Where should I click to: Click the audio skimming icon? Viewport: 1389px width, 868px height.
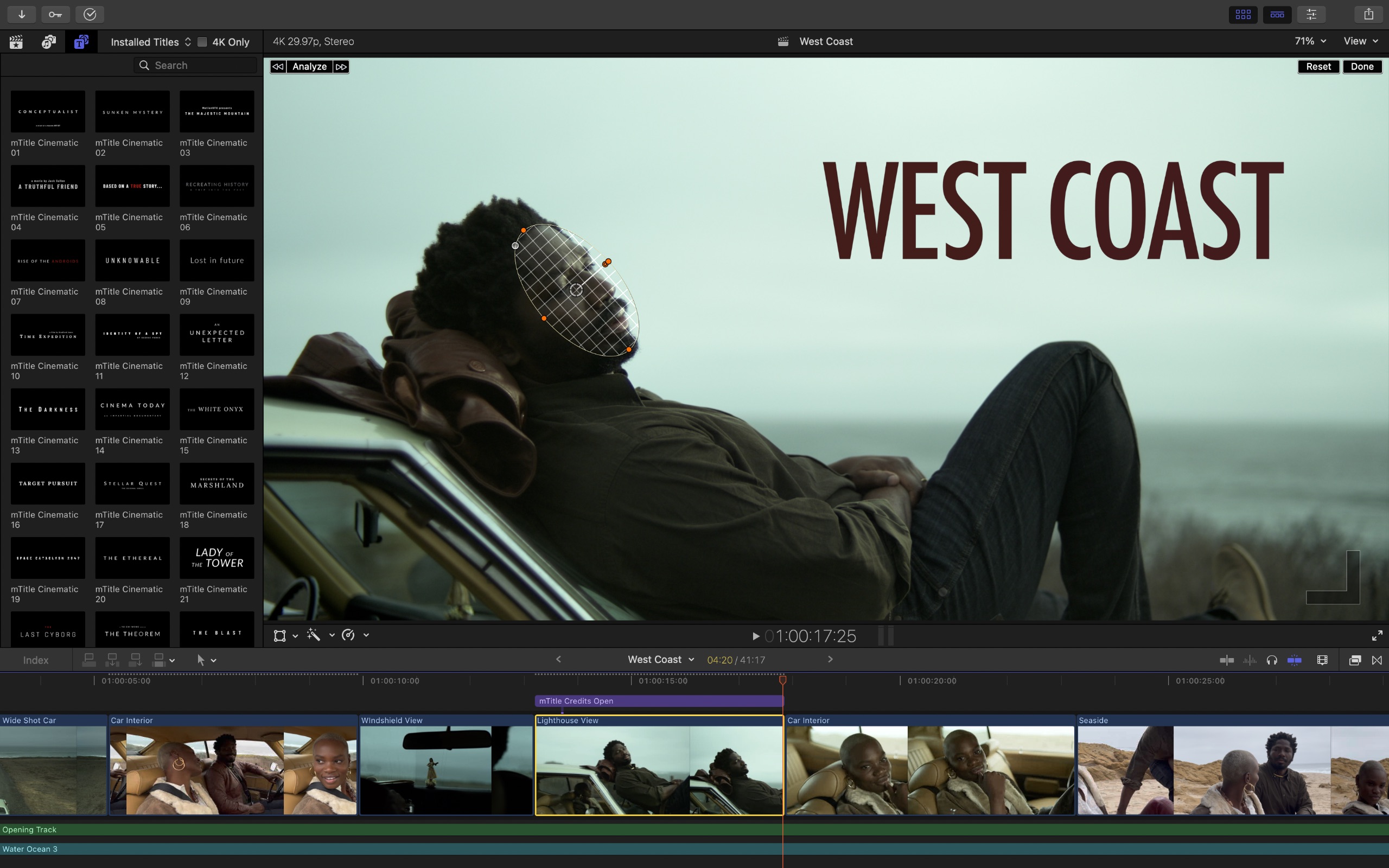click(x=1270, y=660)
